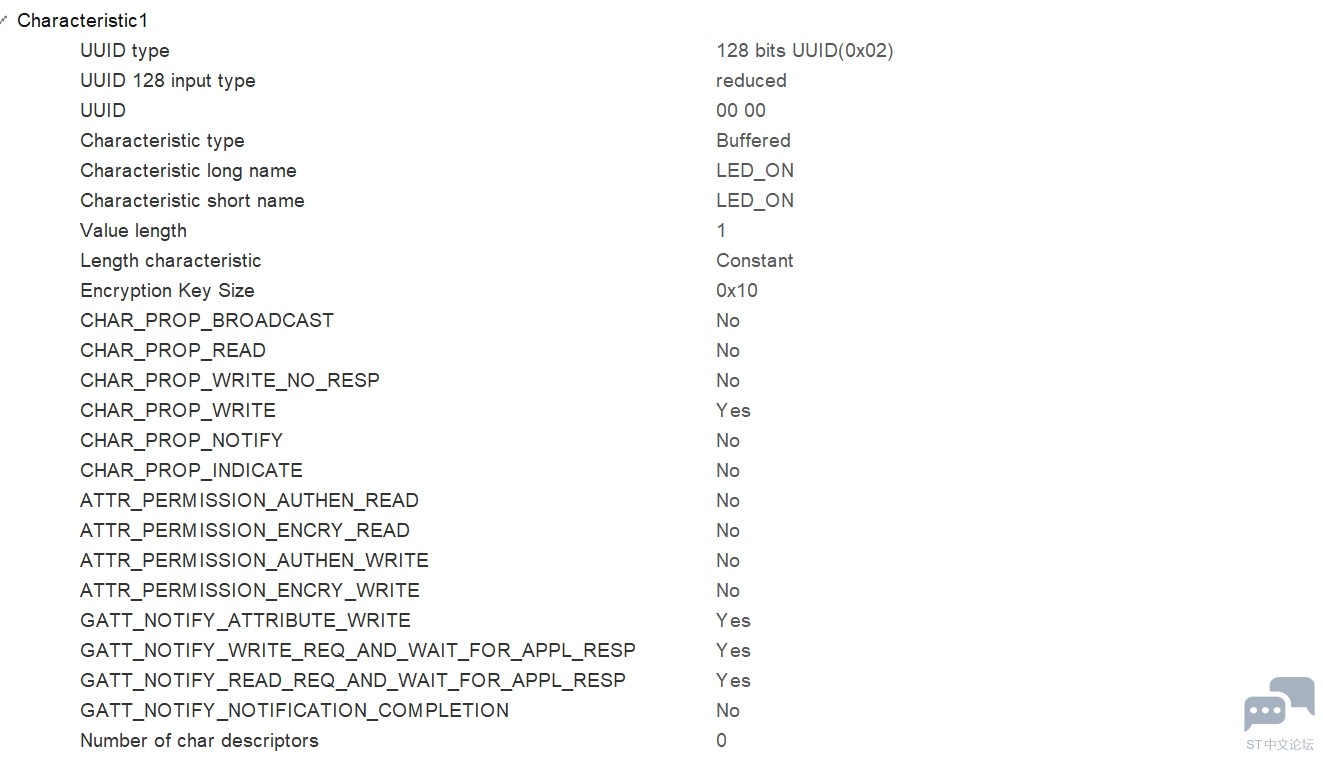Edit the Characteristic short name LED_ON value
Screen dimensions: 1323x760
[x=755, y=200]
